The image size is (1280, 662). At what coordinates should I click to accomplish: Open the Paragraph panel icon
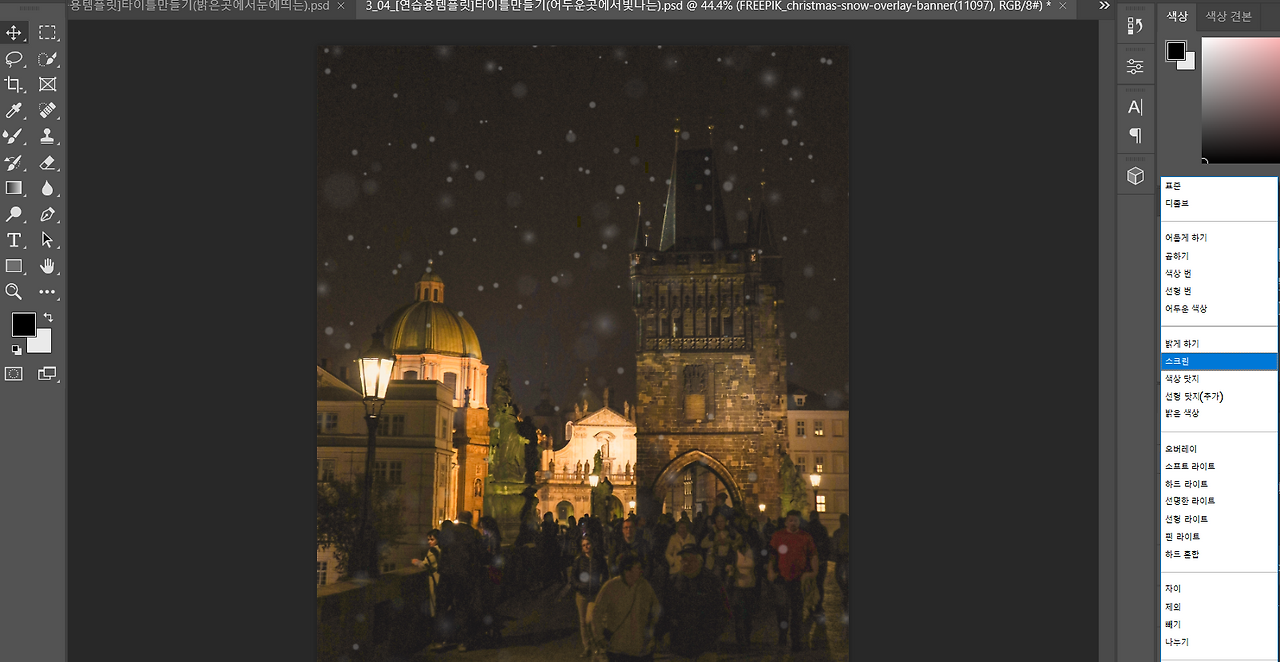pyautogui.click(x=1135, y=135)
